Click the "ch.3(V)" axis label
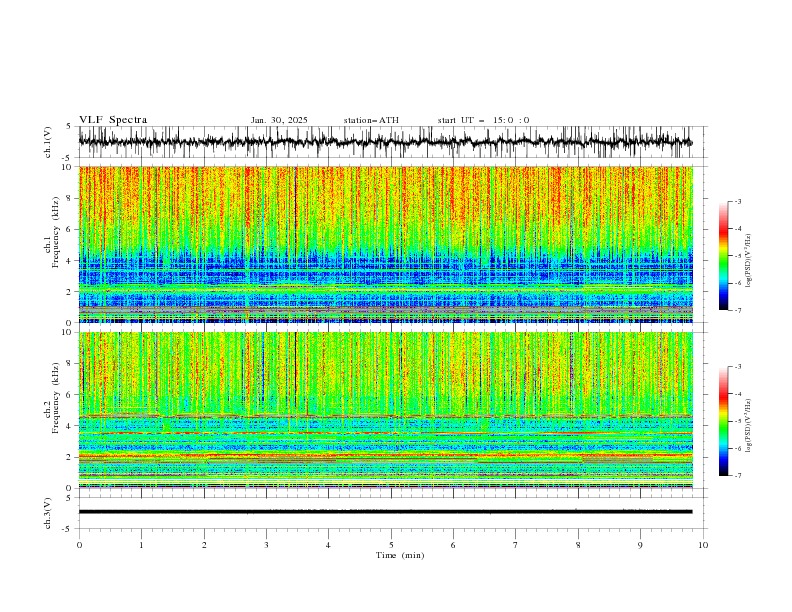The image size is (792, 612). tap(48, 513)
